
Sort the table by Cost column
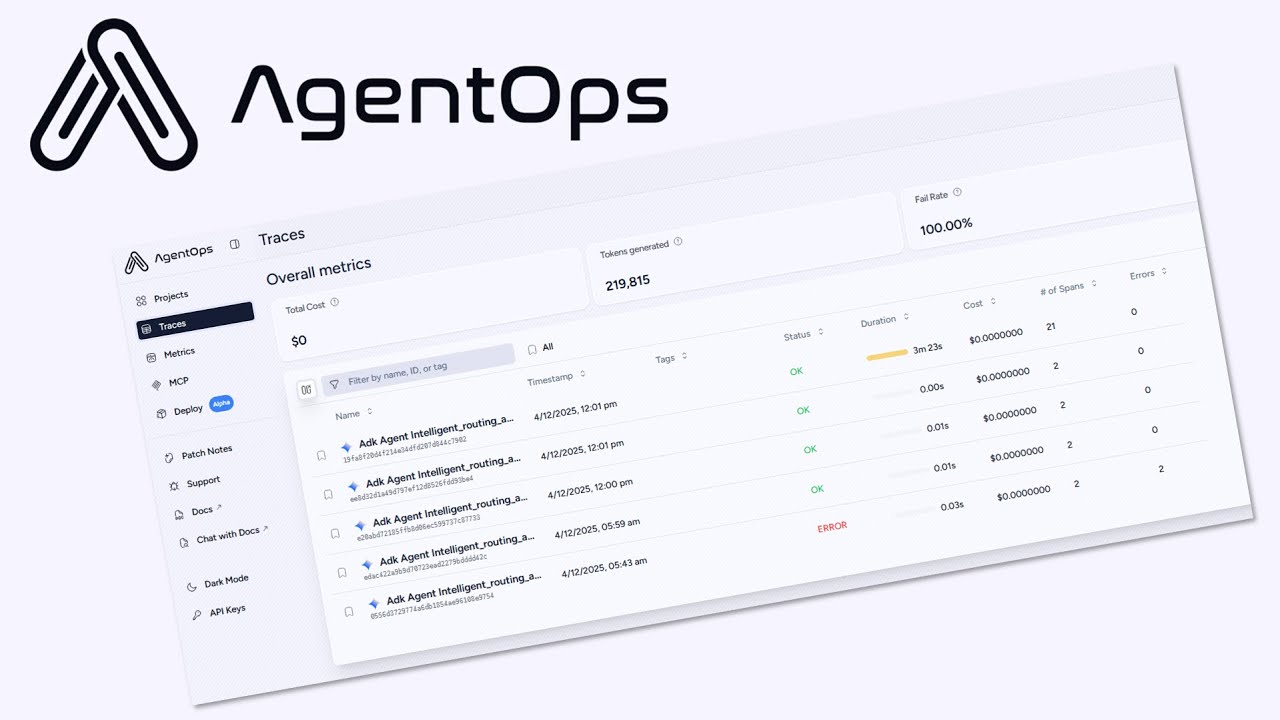coord(979,304)
